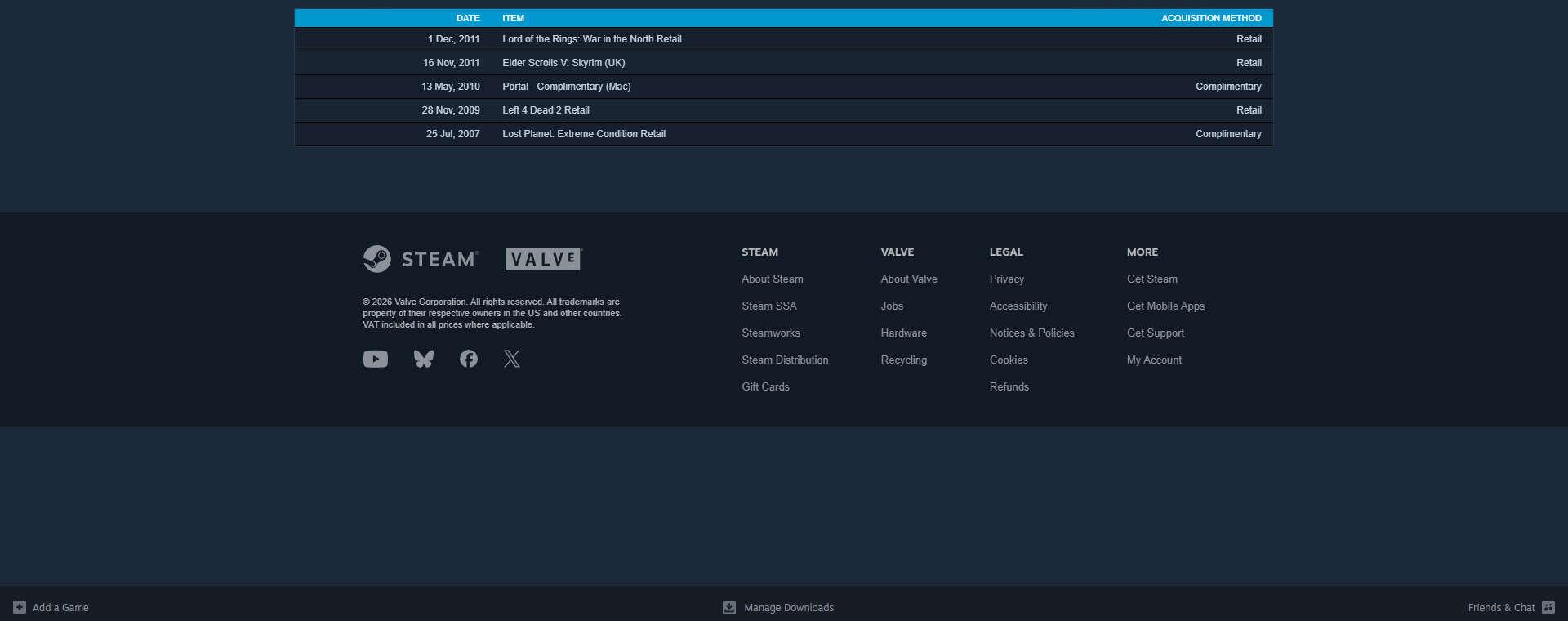Go to Steamworks link
This screenshot has height=621, width=1568.
[771, 333]
